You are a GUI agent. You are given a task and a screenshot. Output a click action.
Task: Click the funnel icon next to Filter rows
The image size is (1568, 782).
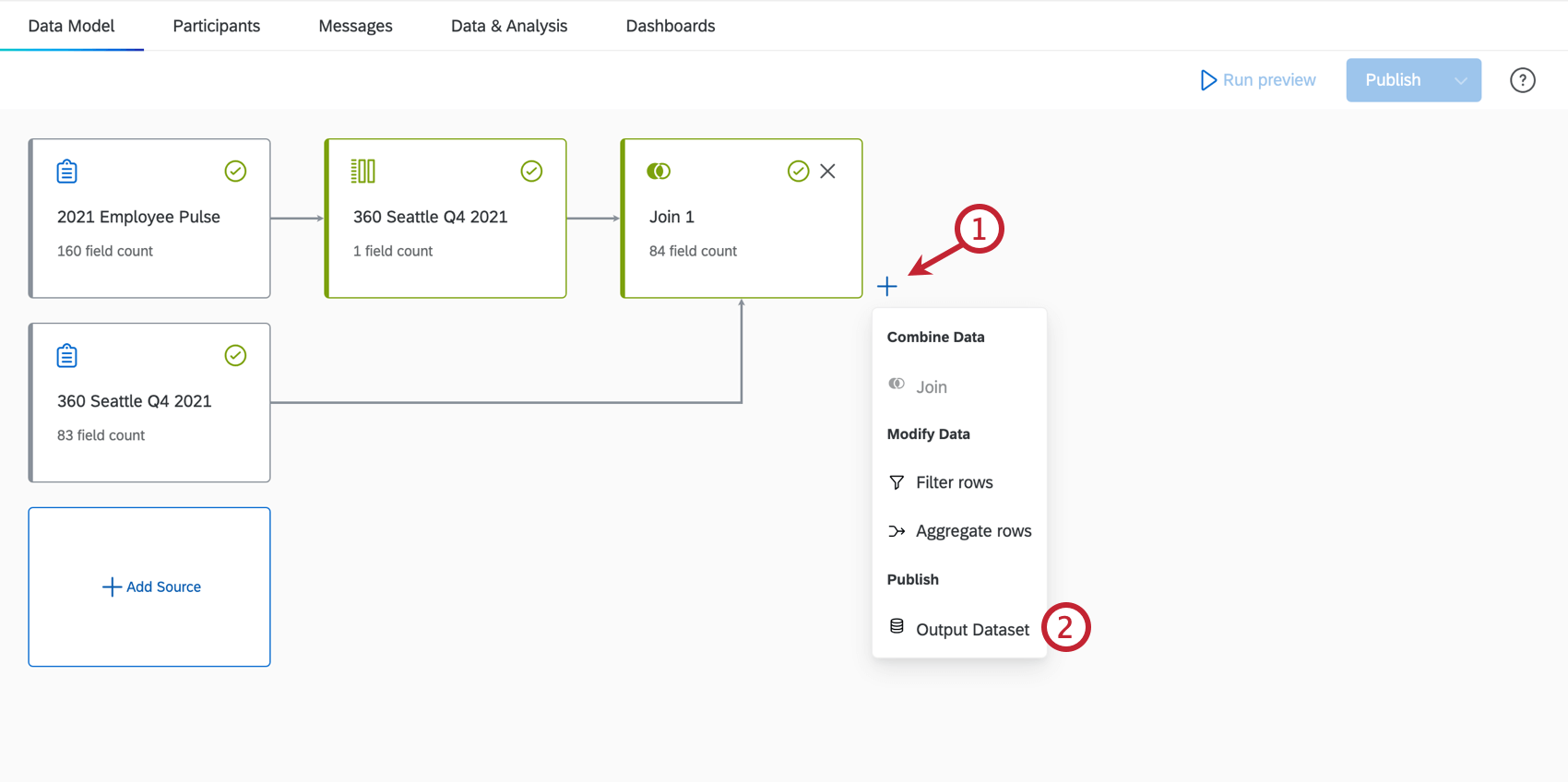click(x=897, y=482)
